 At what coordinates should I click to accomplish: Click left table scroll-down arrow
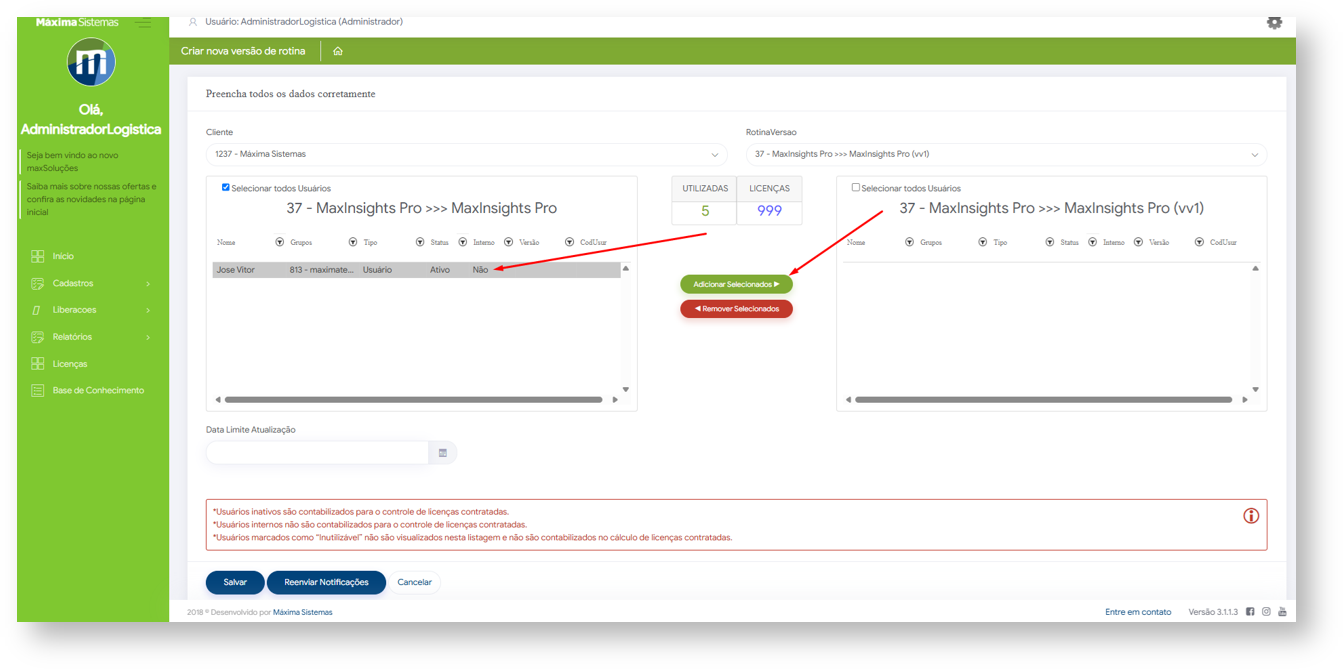pyautogui.click(x=626, y=390)
